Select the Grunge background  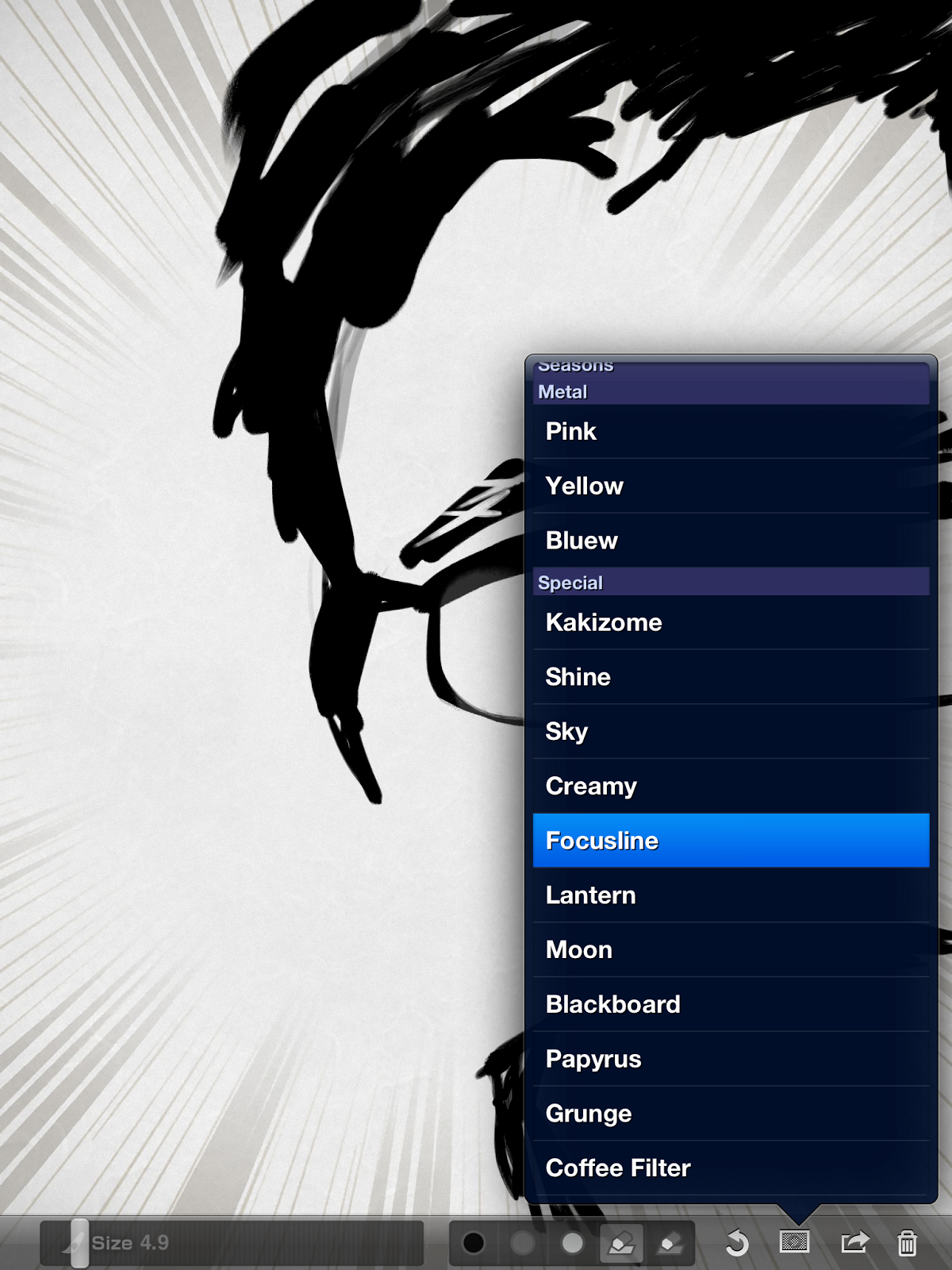(x=731, y=1114)
